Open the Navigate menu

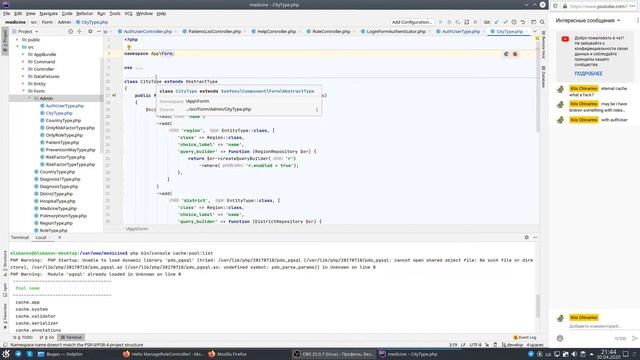point(49,13)
